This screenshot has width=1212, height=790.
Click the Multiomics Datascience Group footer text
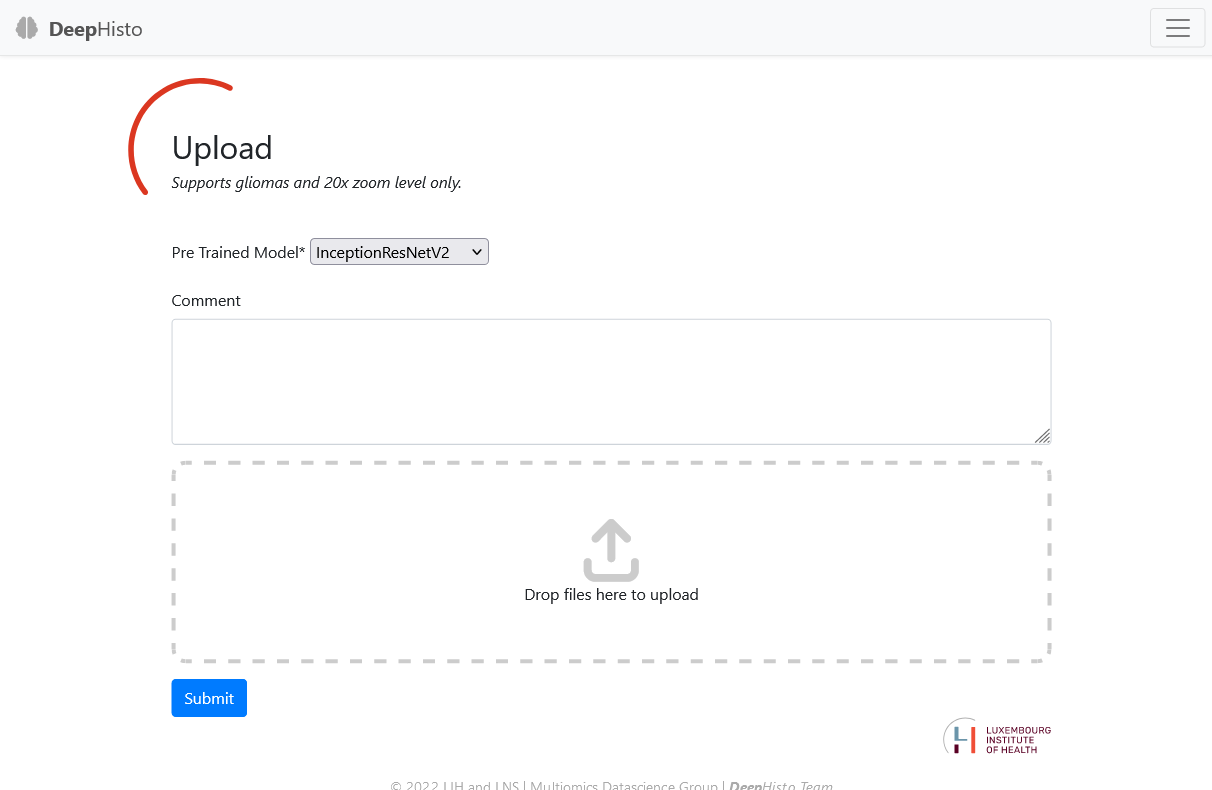click(624, 786)
